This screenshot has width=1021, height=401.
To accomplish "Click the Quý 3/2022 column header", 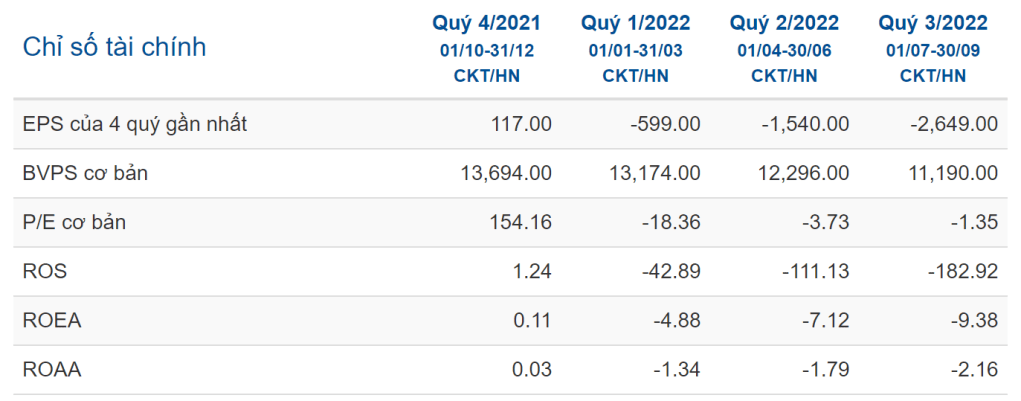I will click(x=933, y=23).
